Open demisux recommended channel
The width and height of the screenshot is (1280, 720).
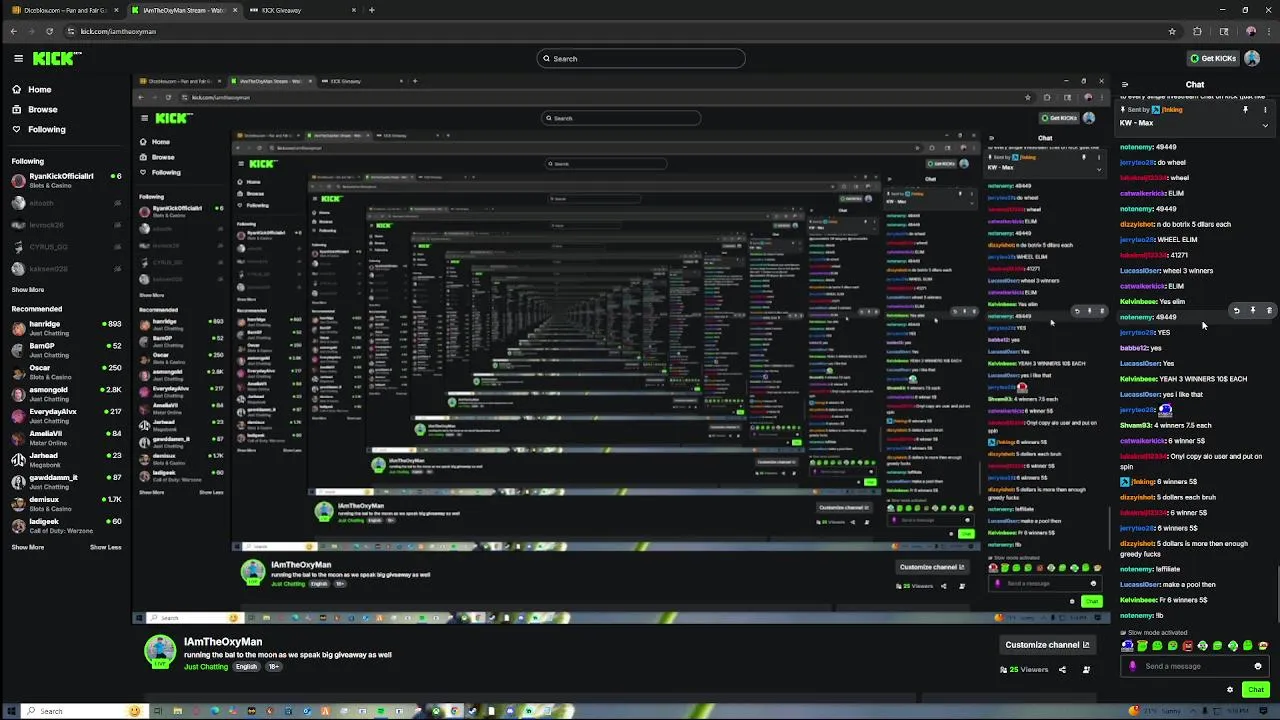tap(66, 503)
